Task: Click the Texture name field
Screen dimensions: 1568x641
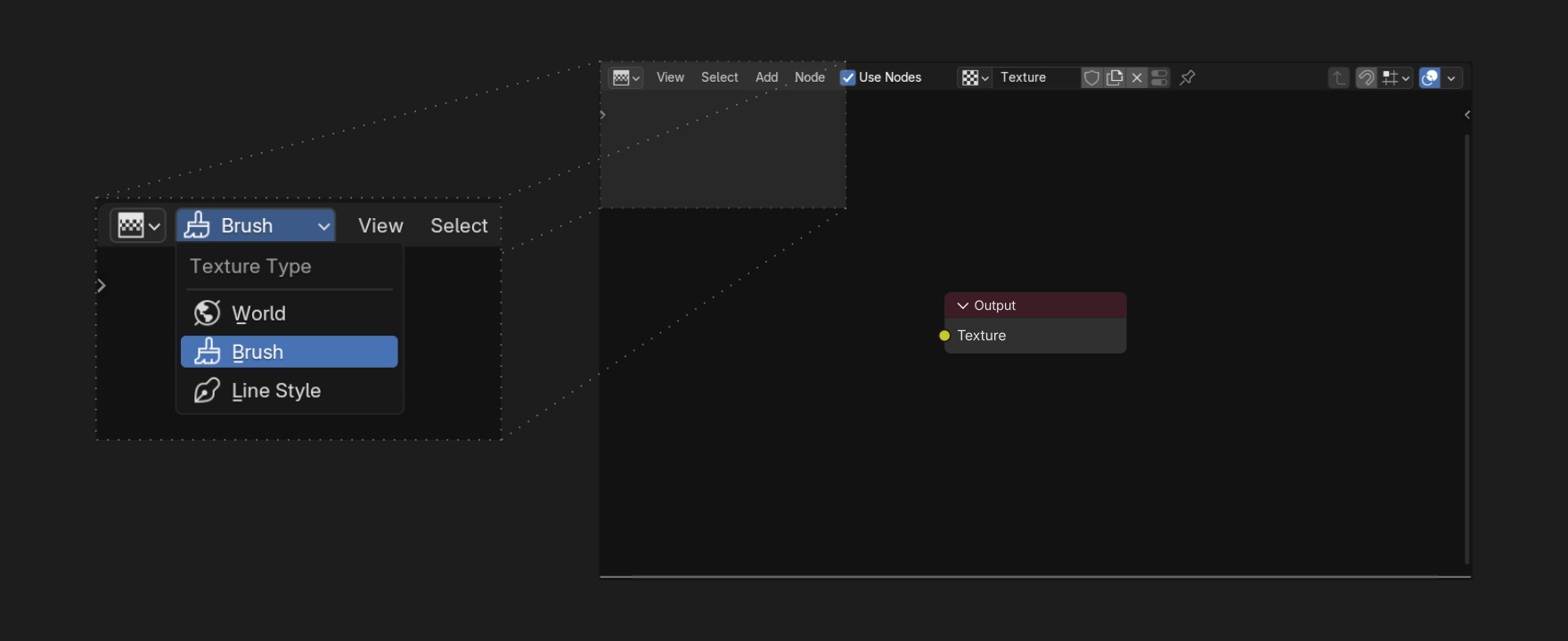Action: pos(1037,77)
